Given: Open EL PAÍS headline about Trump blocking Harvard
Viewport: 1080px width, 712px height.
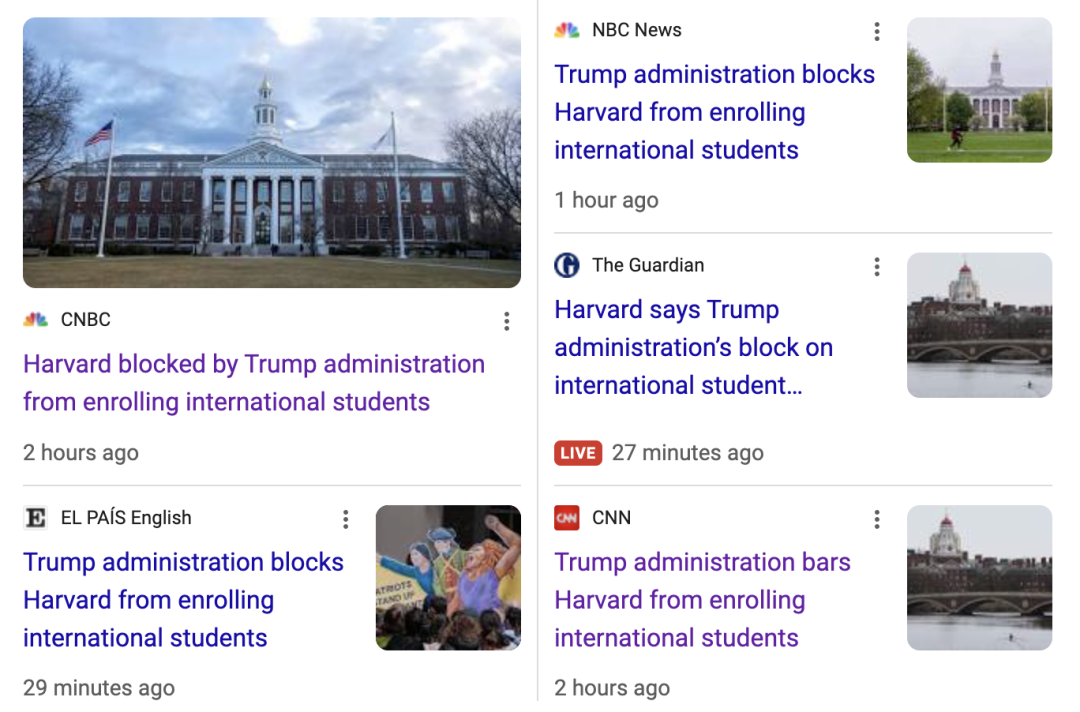Looking at the screenshot, I should [x=183, y=600].
